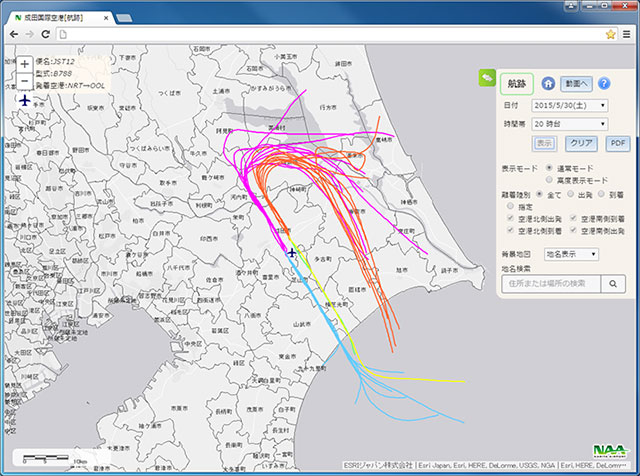Collapse the panel using green toggle icon
The width and height of the screenshot is (640, 476).
click(487, 76)
